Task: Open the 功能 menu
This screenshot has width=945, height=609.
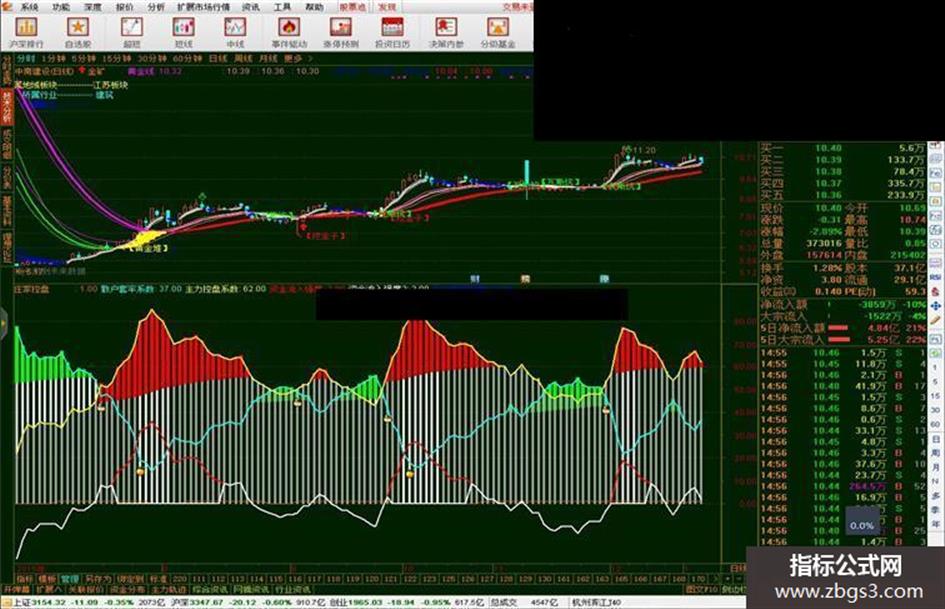Action: pyautogui.click(x=61, y=7)
